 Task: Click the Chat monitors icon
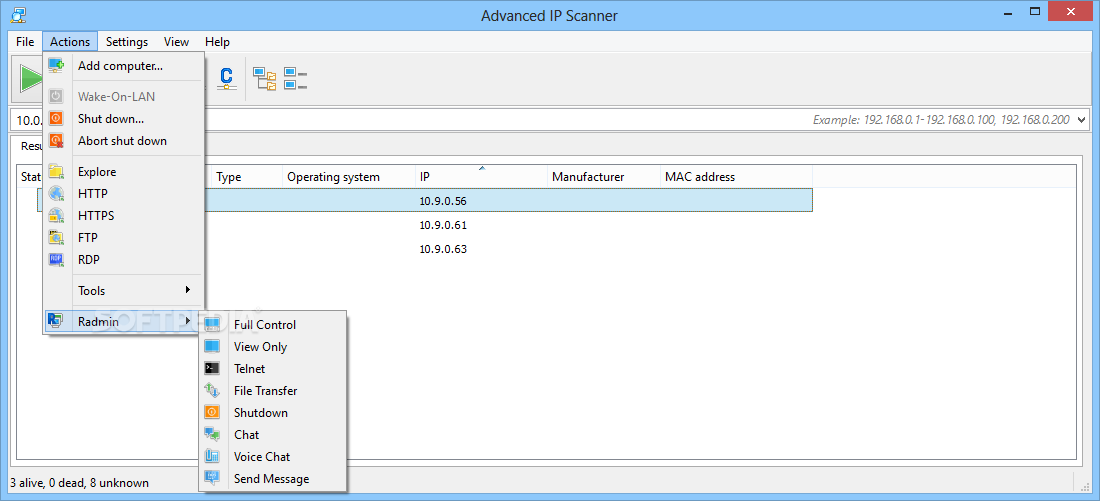[x=212, y=434]
